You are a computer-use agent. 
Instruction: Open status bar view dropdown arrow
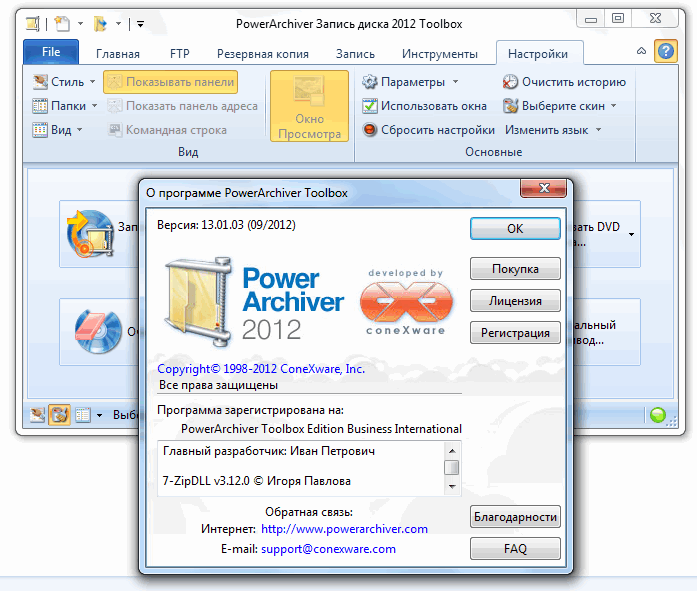click(x=100, y=415)
